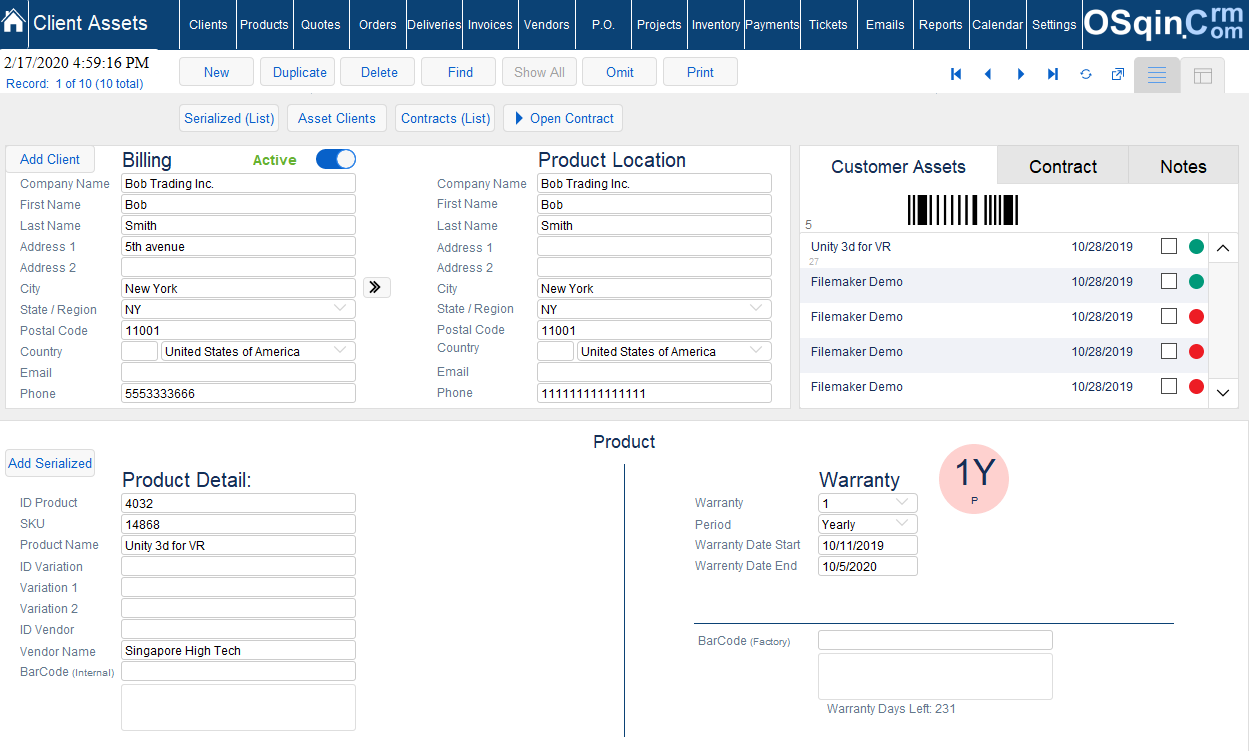Check the box on Unity 3d for VR row
Viewport: 1249px width, 751px height.
click(x=1169, y=246)
